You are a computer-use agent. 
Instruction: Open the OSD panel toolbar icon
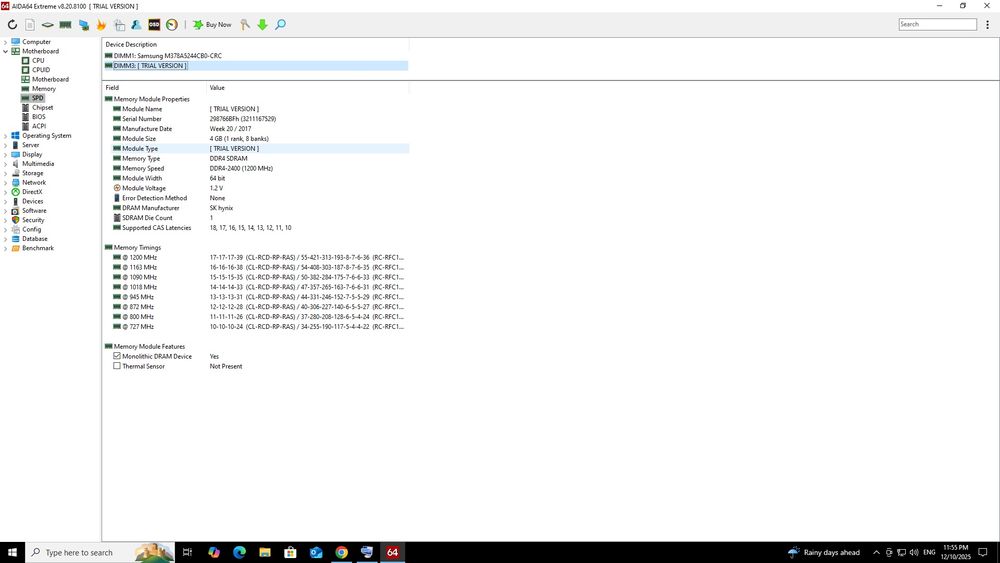[154, 25]
